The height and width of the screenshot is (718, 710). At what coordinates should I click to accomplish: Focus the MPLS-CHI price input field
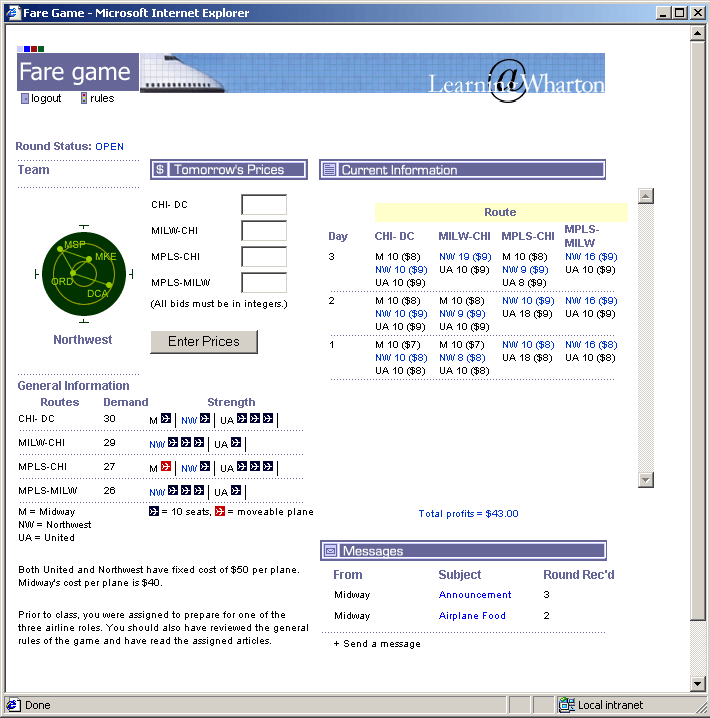pyautogui.click(x=264, y=257)
